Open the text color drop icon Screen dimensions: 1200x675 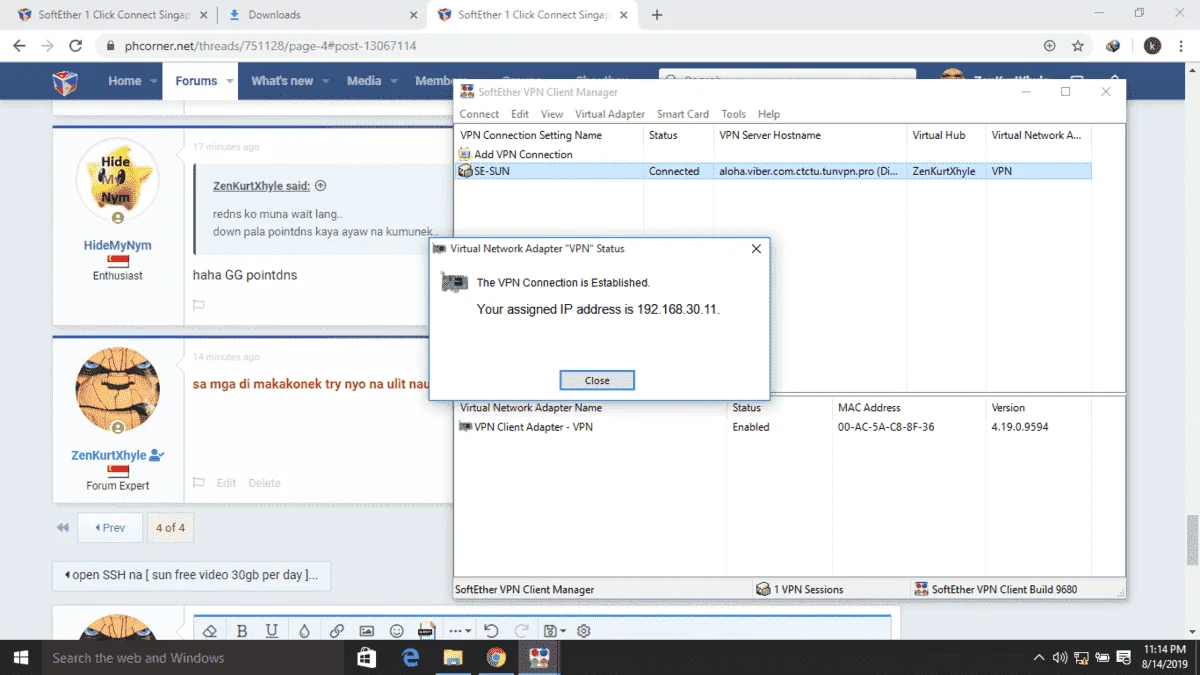click(304, 631)
